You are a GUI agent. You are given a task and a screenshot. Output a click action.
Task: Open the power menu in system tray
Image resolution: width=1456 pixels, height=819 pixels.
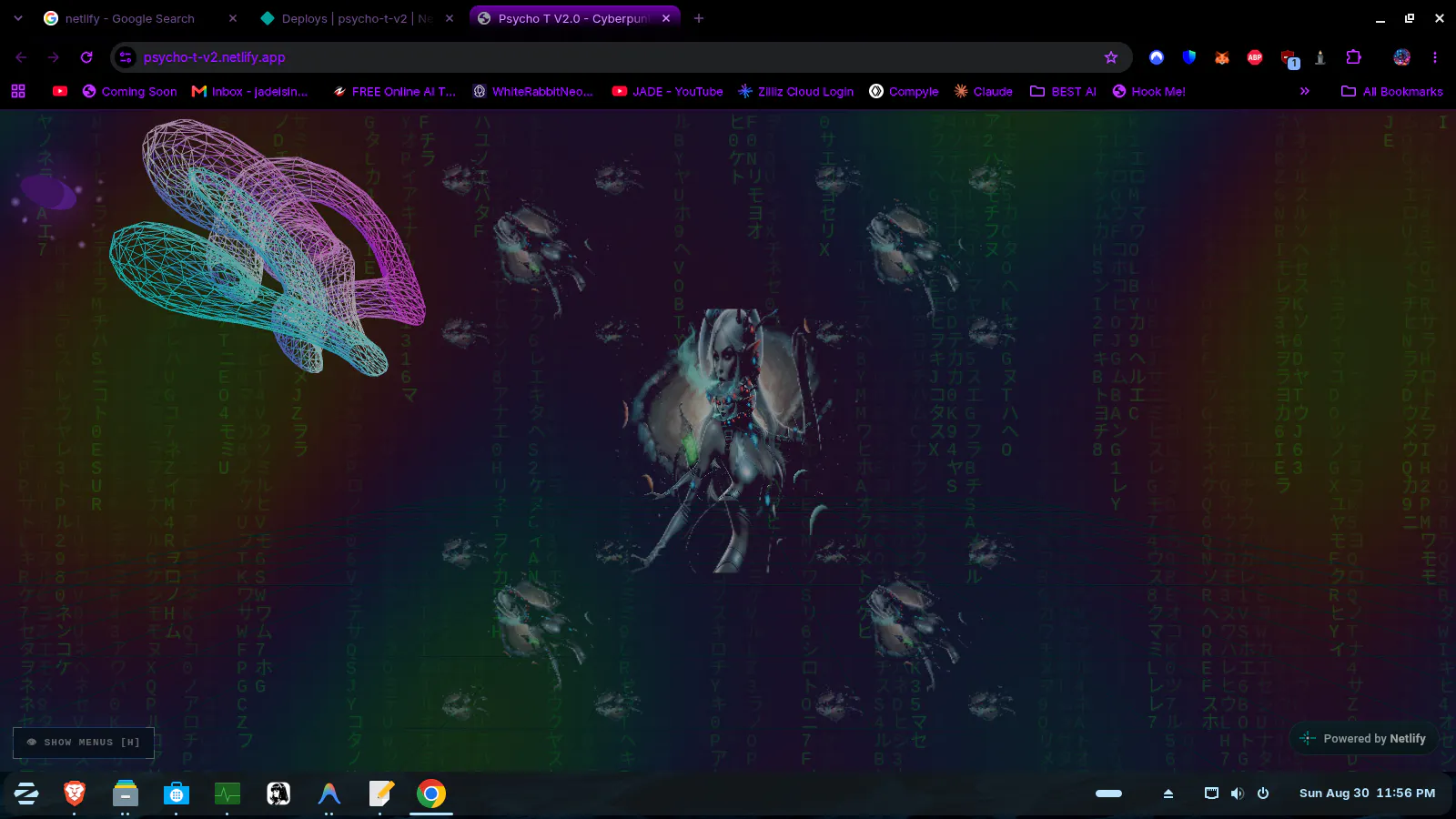pyautogui.click(x=1263, y=794)
